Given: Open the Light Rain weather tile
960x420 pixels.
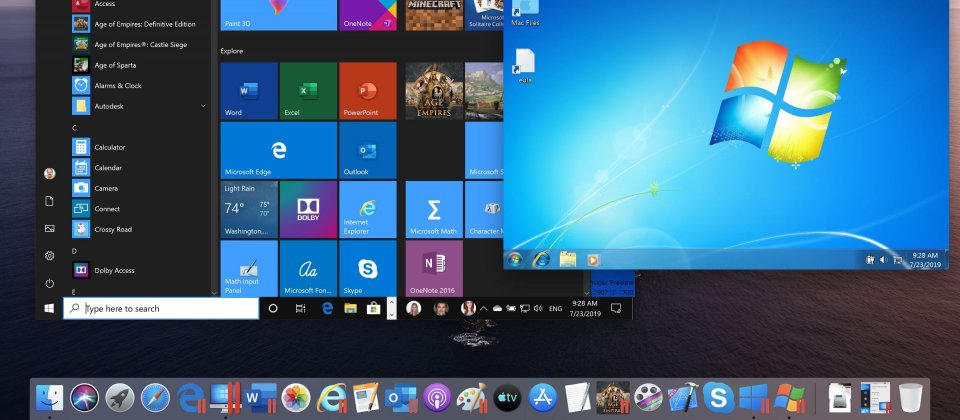Looking at the screenshot, I should point(249,209).
